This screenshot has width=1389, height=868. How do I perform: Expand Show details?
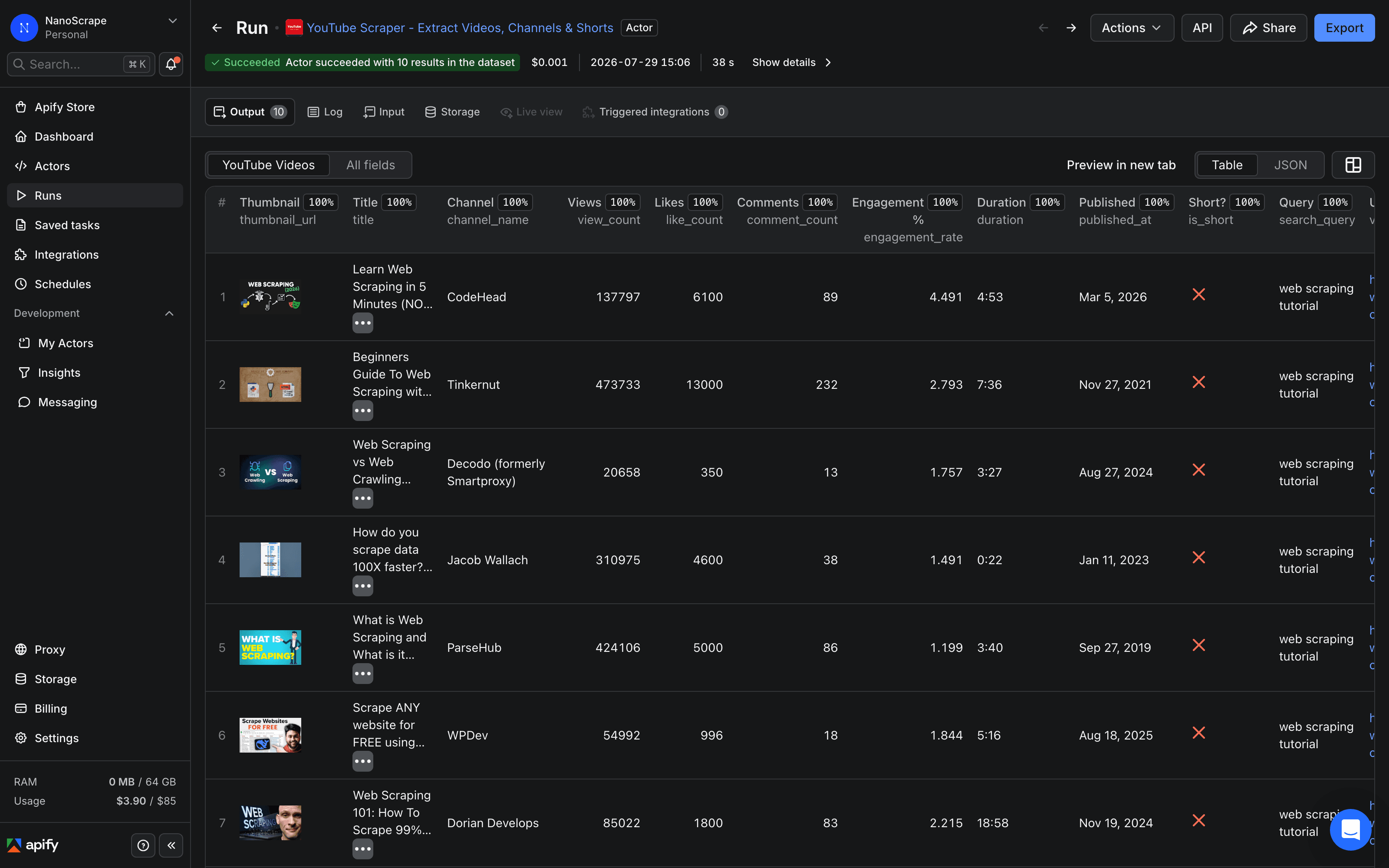791,62
